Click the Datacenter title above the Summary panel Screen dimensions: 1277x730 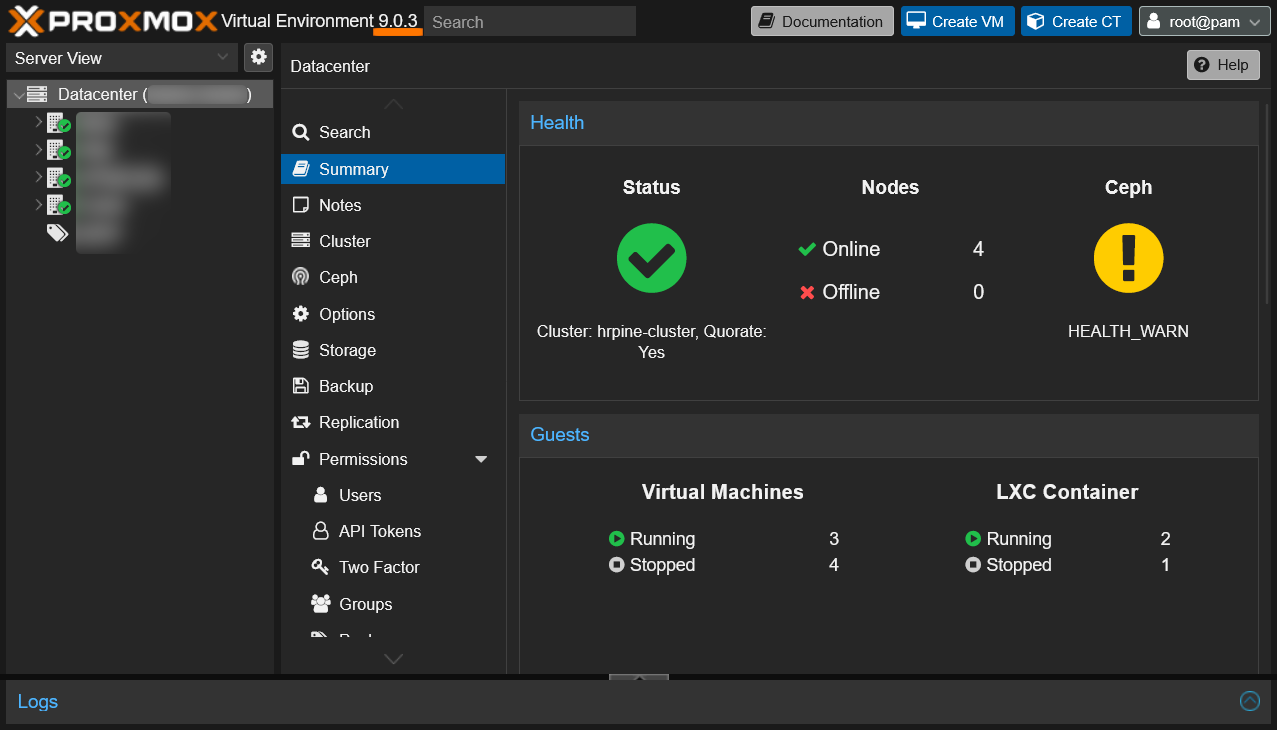coord(330,66)
